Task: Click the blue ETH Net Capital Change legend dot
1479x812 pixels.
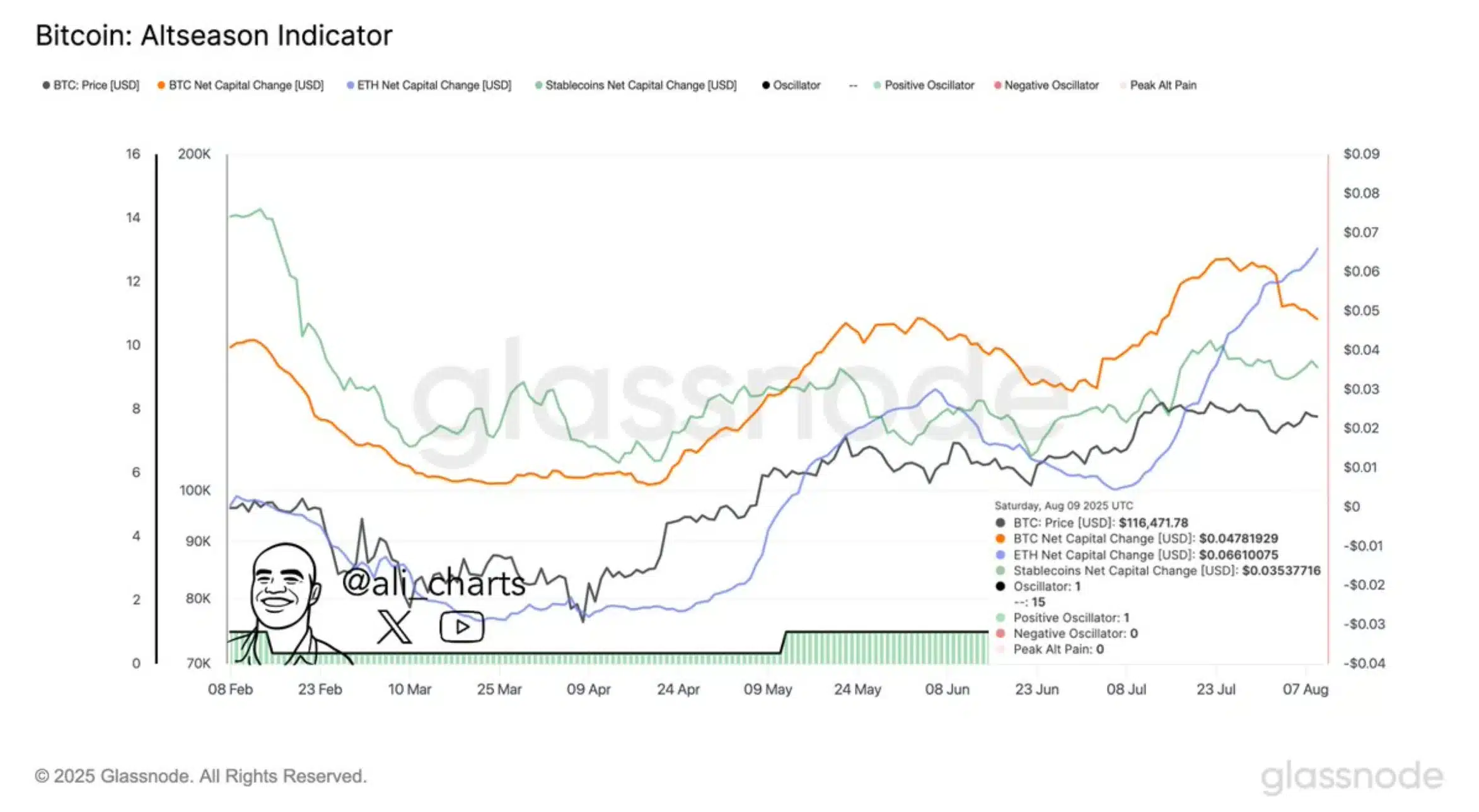Action: [x=350, y=85]
